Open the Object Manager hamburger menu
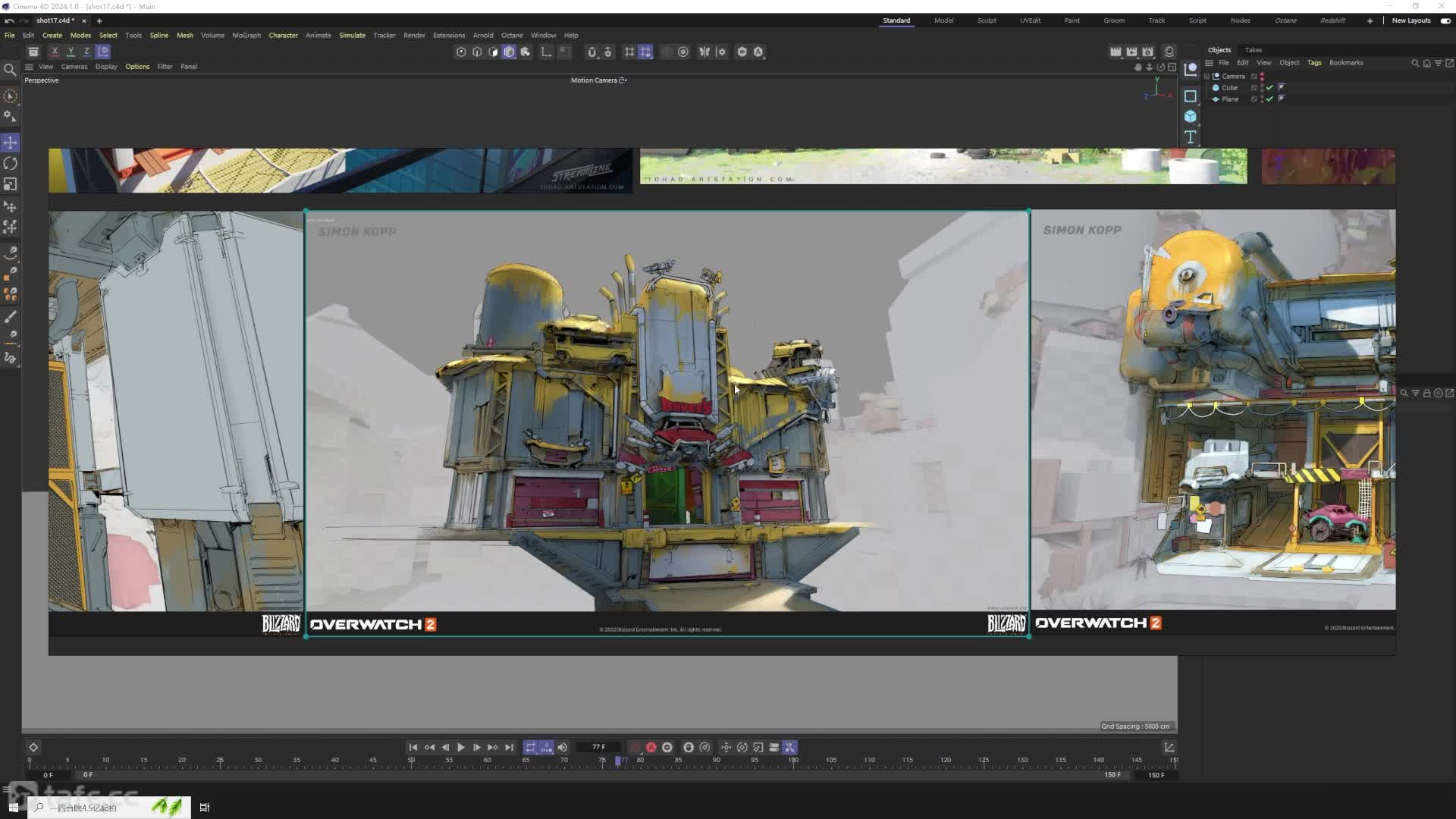Screen dimensions: 1456x819 [x=1210, y=63]
